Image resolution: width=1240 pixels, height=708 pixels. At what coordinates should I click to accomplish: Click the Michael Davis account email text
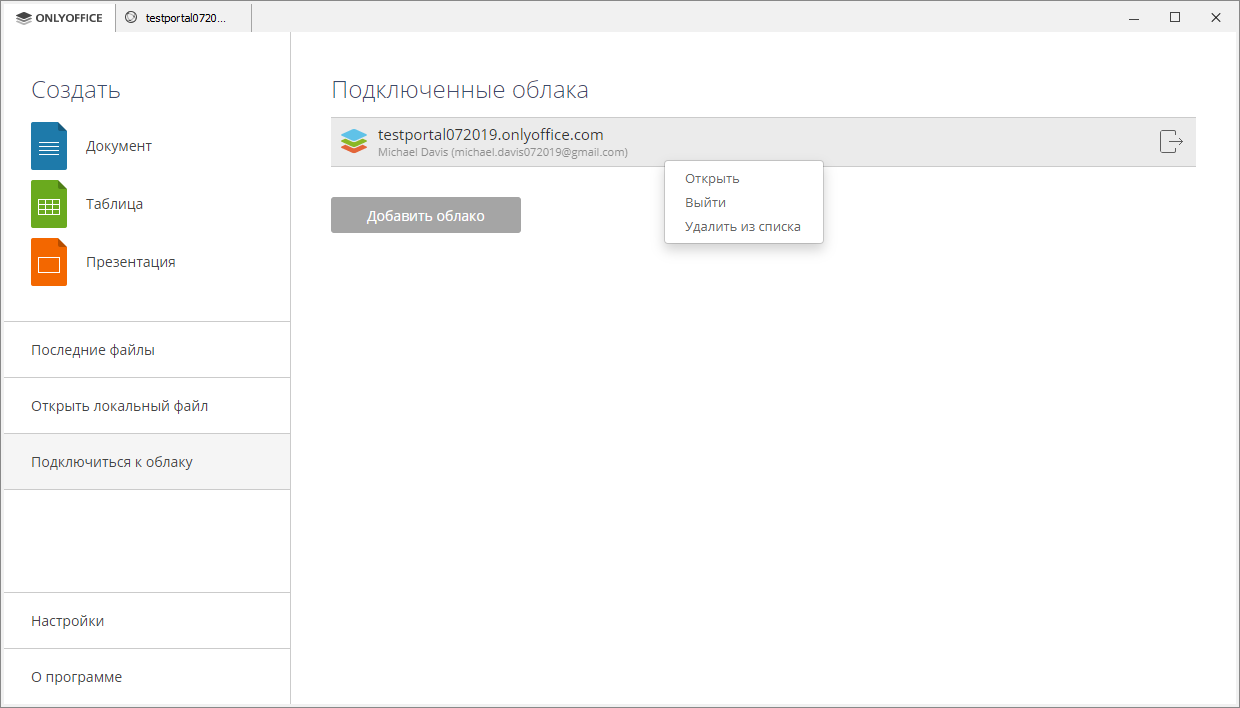tap(503, 152)
